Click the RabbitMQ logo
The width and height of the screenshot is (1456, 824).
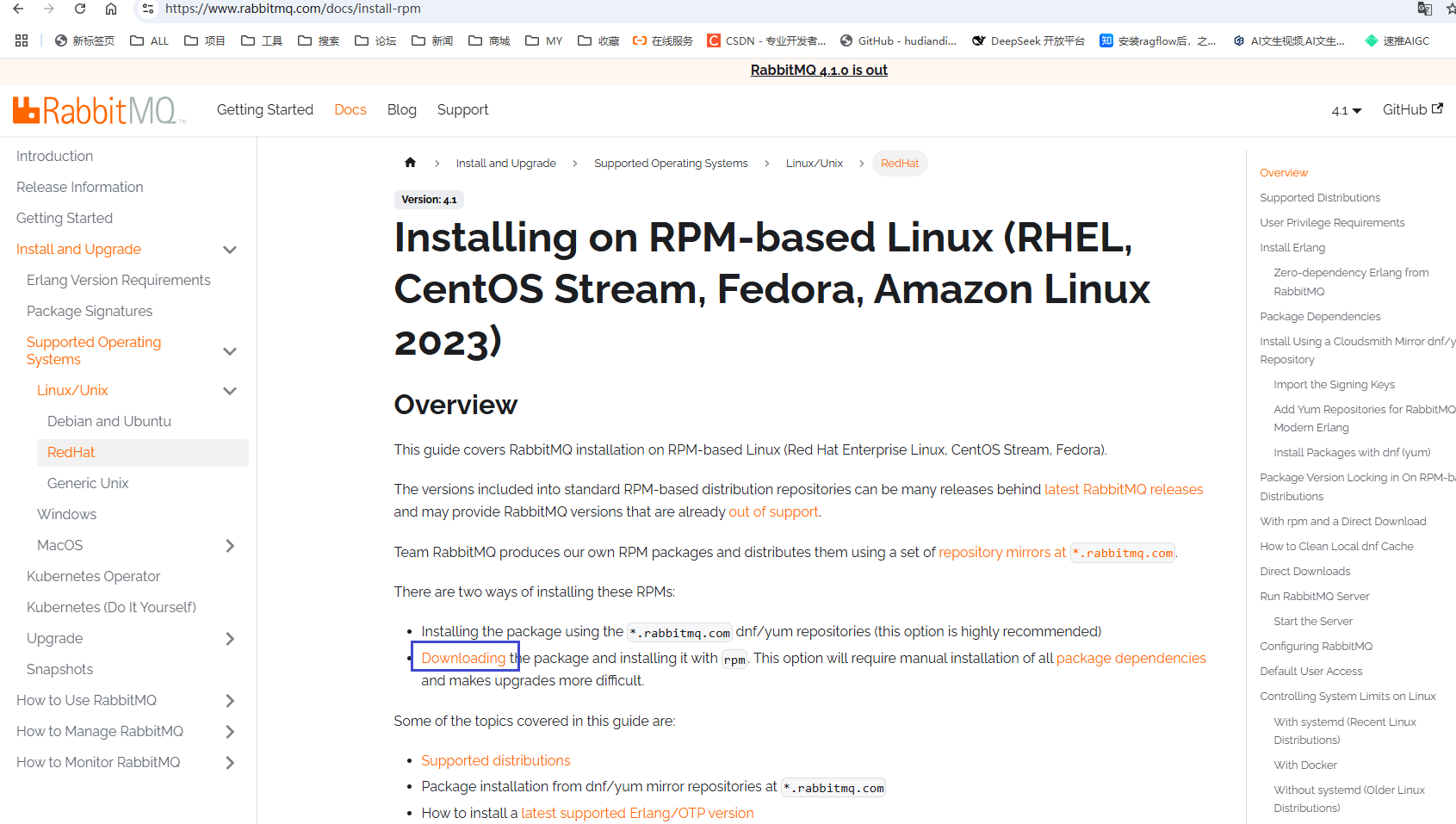coord(99,110)
